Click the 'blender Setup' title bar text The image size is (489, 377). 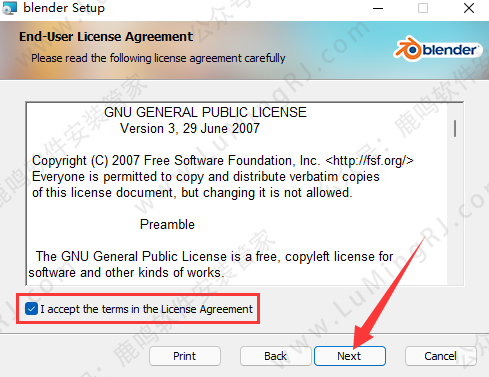pyautogui.click(x=64, y=8)
